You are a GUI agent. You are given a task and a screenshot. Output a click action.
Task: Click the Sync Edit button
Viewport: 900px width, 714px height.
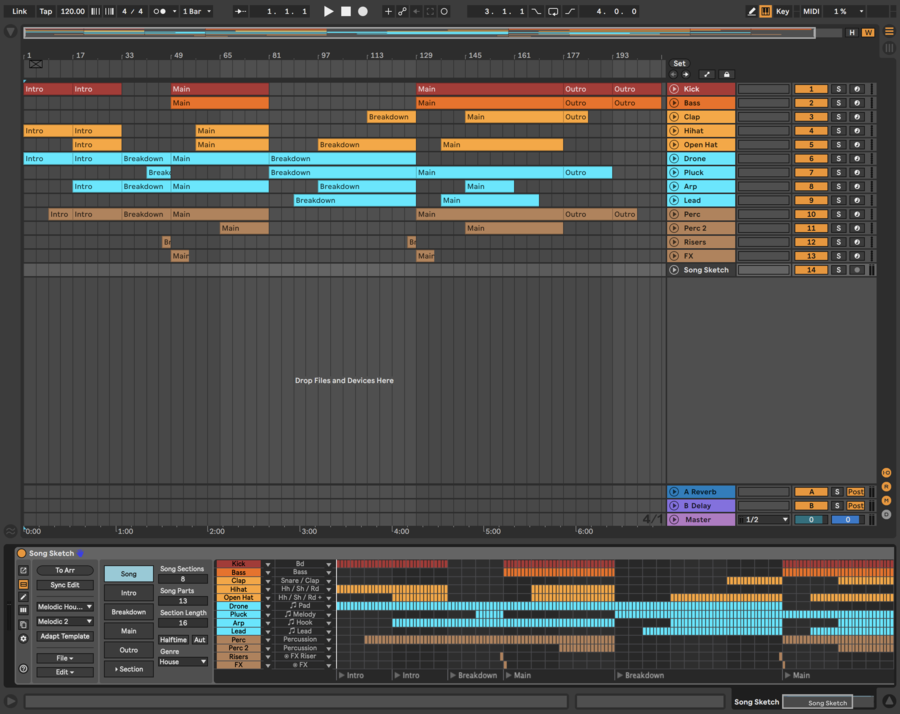coord(65,585)
